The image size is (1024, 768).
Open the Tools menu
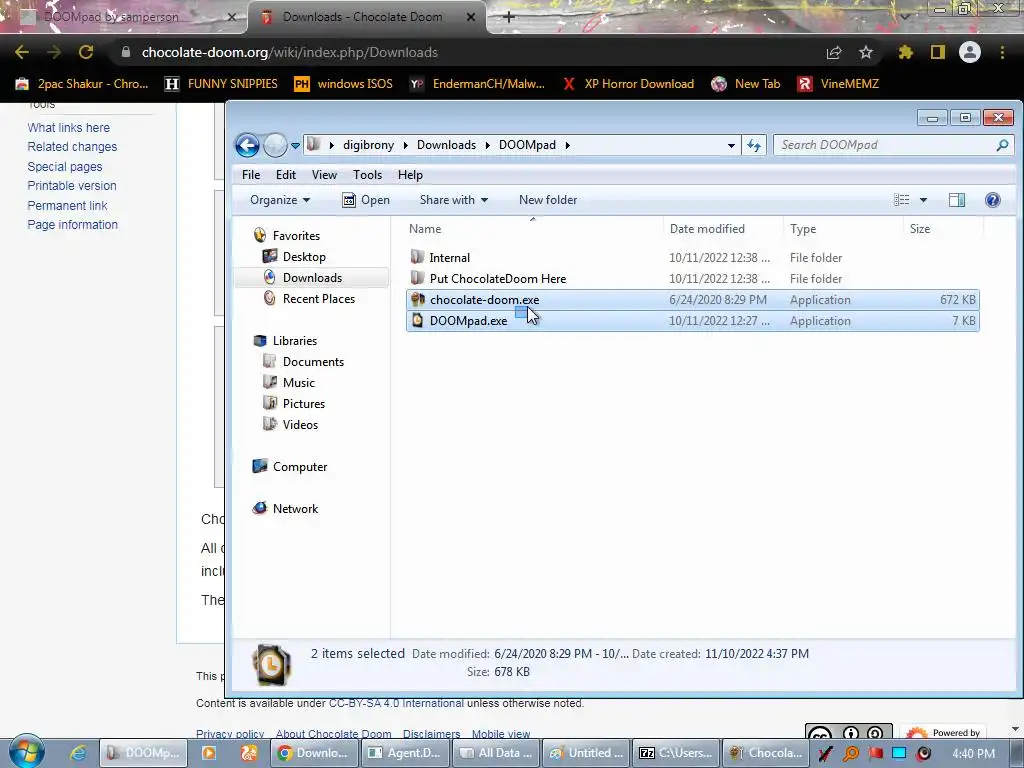pos(367,175)
